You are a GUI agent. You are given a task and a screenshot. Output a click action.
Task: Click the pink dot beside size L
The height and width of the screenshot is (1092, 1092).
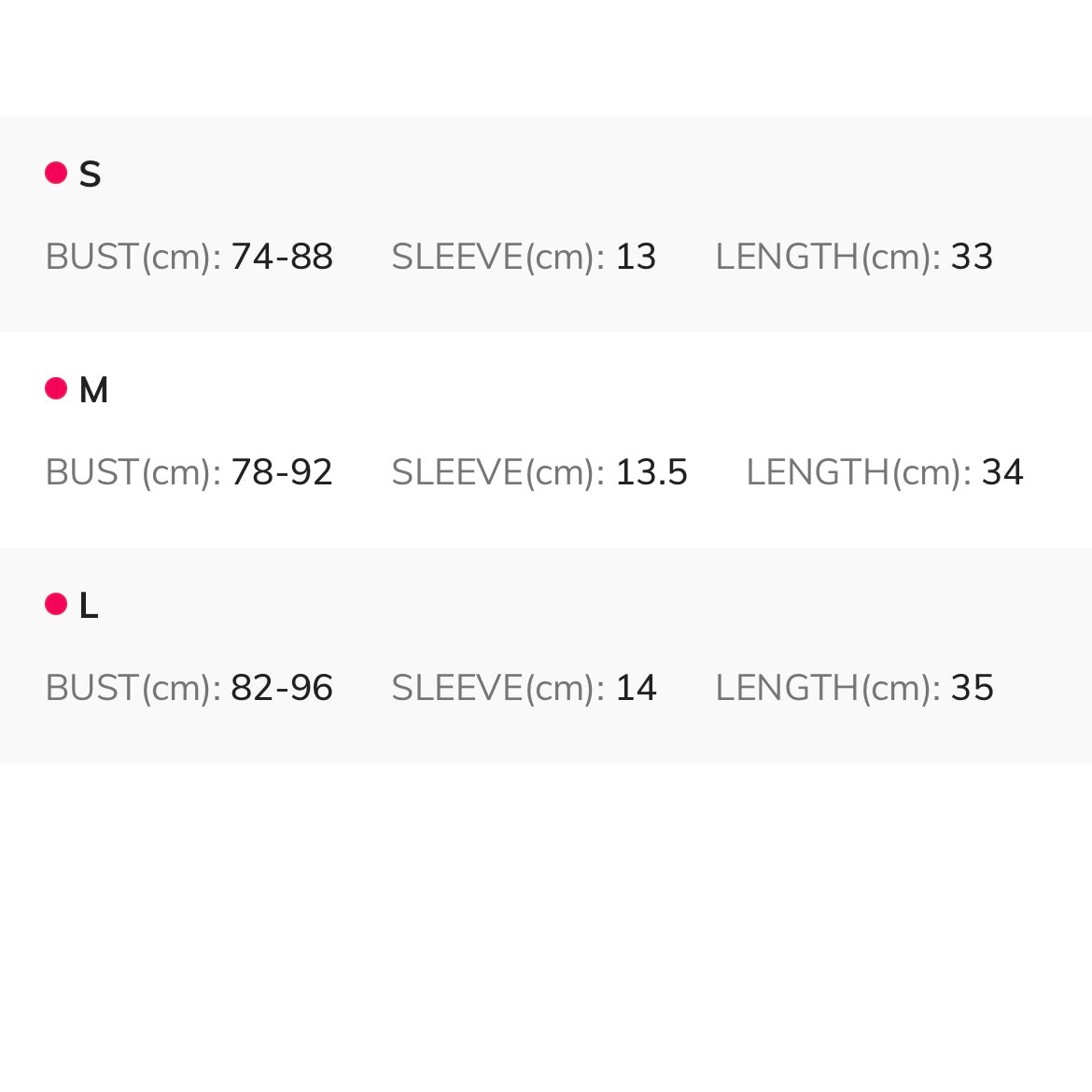[56, 604]
